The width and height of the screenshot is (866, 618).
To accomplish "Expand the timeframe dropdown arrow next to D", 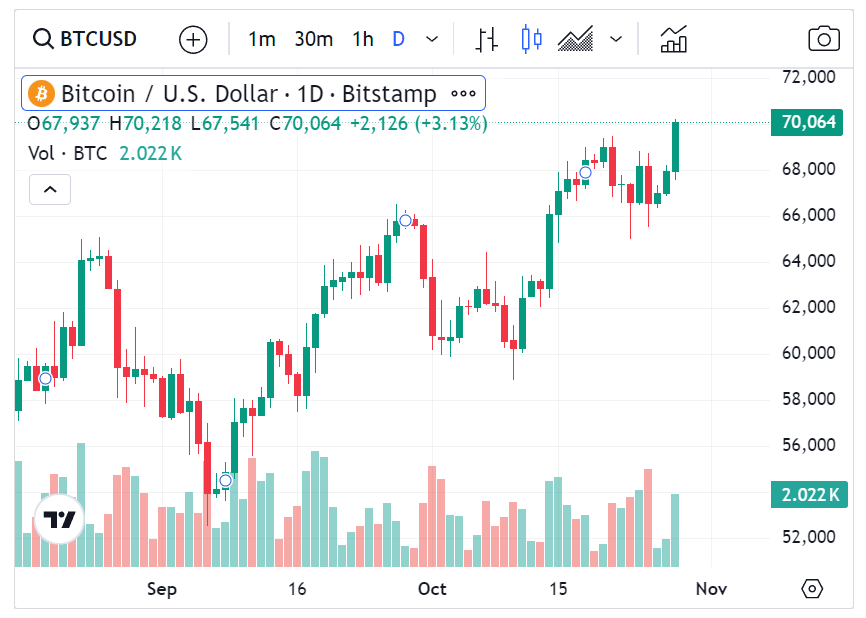I will [x=430, y=39].
